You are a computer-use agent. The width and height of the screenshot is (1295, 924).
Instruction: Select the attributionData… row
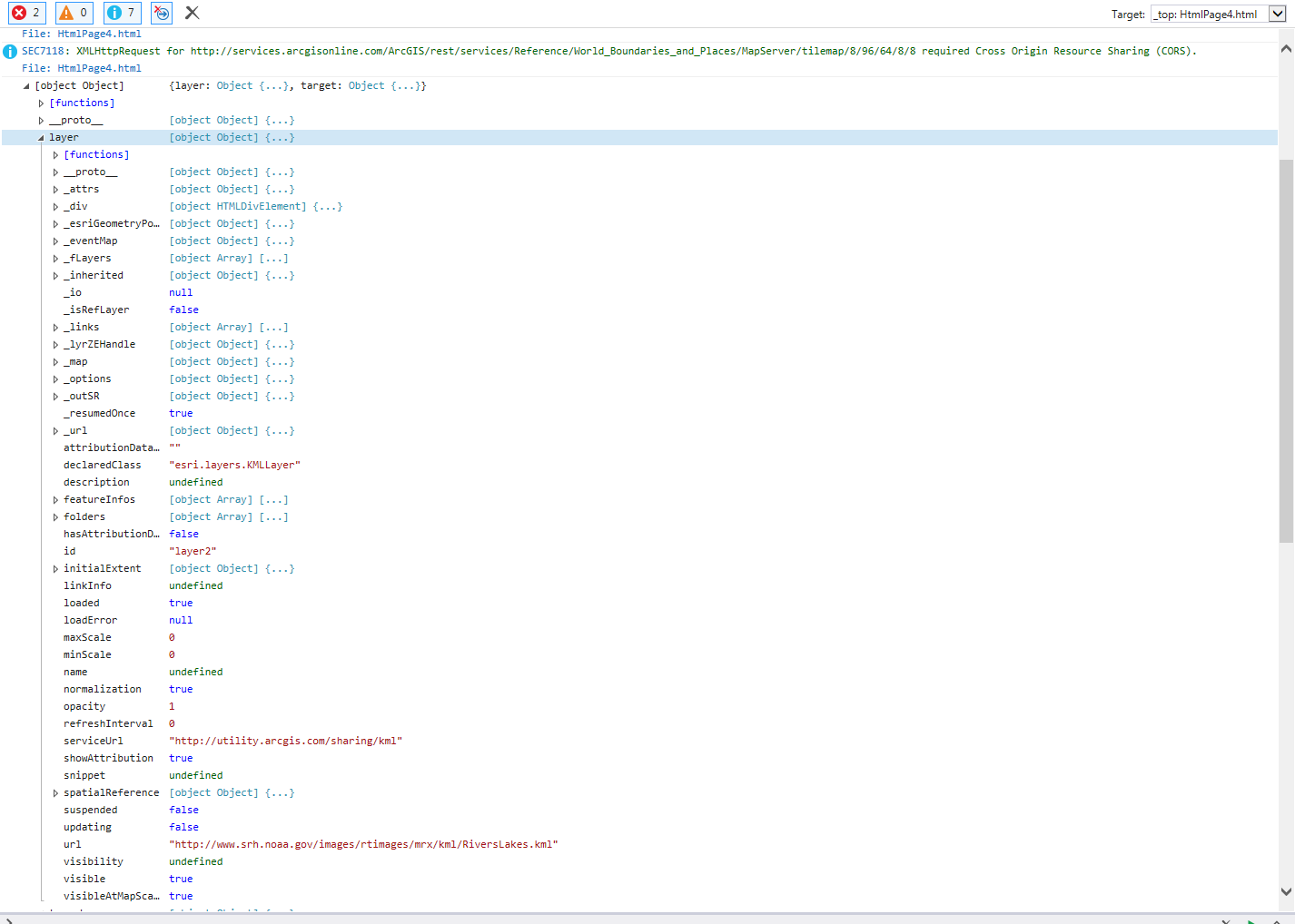pyautogui.click(x=639, y=447)
